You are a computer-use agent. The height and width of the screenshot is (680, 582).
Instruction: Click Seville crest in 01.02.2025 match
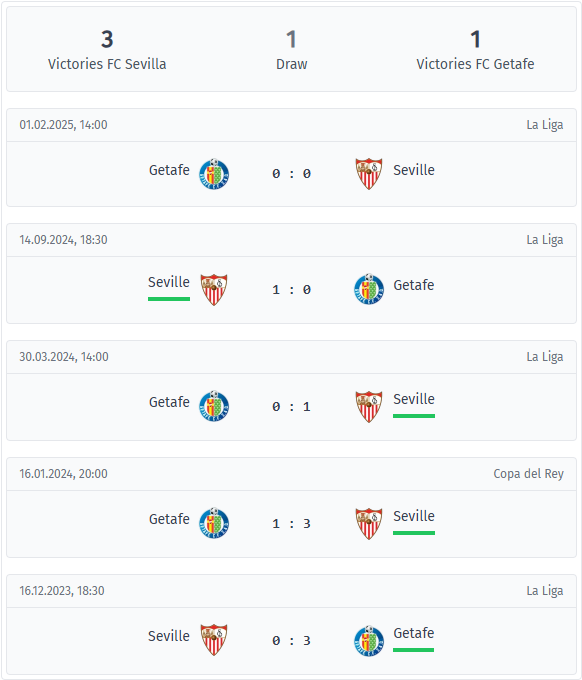click(x=369, y=174)
